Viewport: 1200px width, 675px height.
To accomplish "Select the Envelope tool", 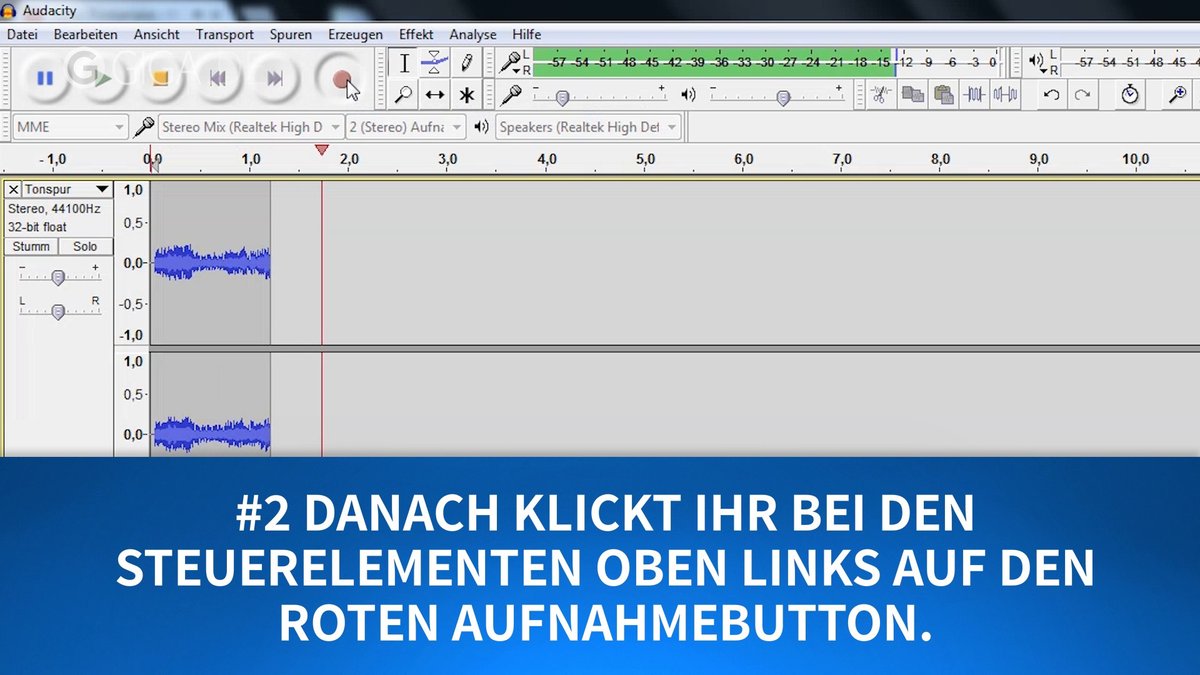I will click(434, 62).
